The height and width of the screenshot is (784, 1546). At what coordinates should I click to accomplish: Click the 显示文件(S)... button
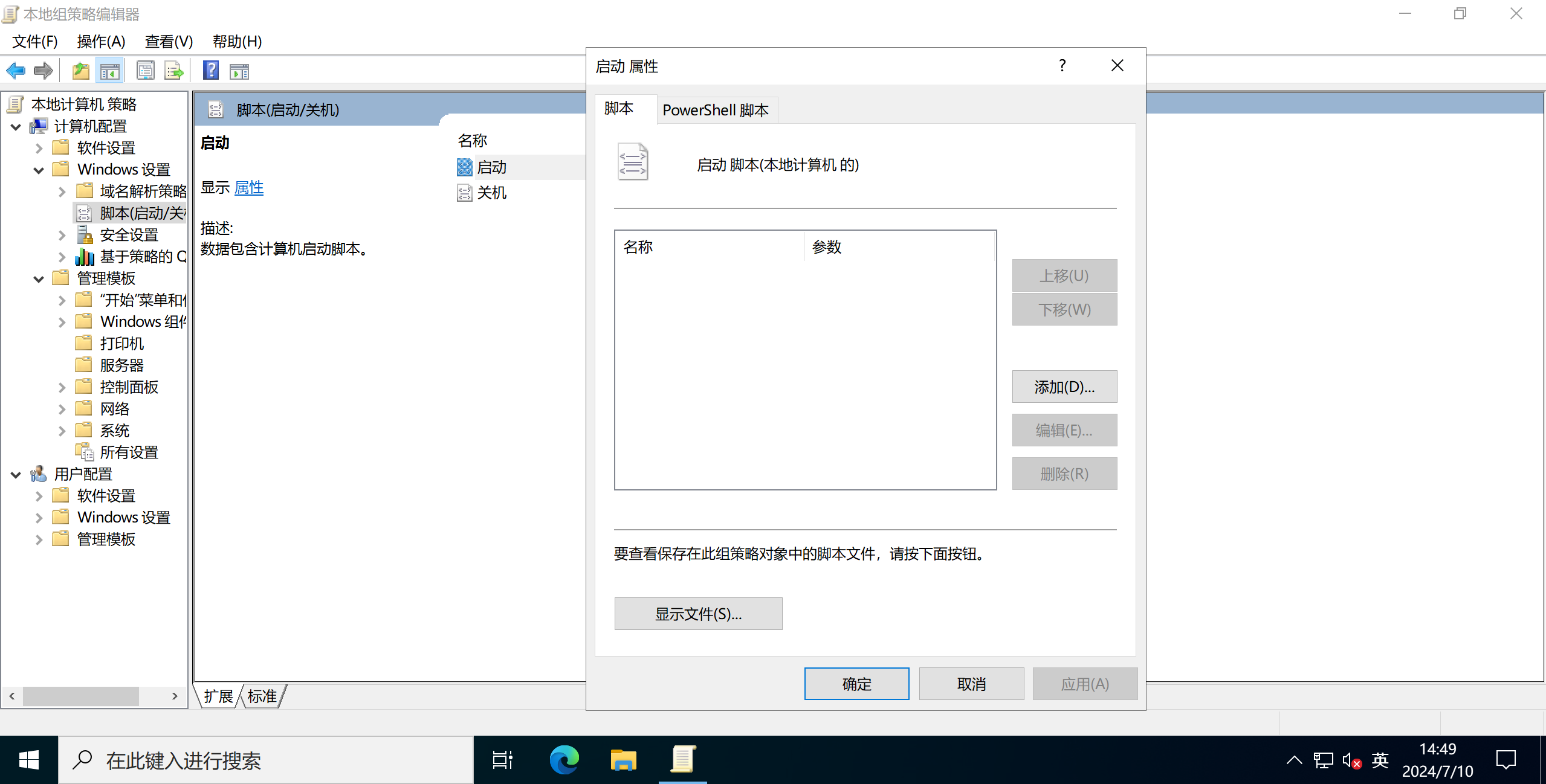[697, 614]
